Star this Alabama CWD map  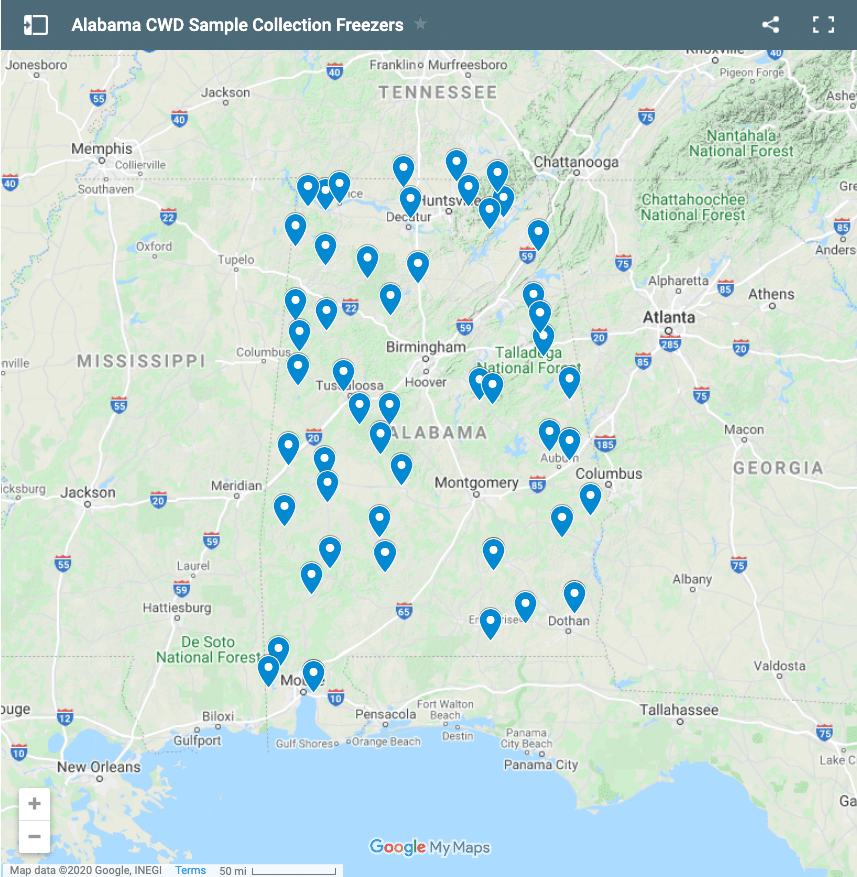(x=421, y=24)
